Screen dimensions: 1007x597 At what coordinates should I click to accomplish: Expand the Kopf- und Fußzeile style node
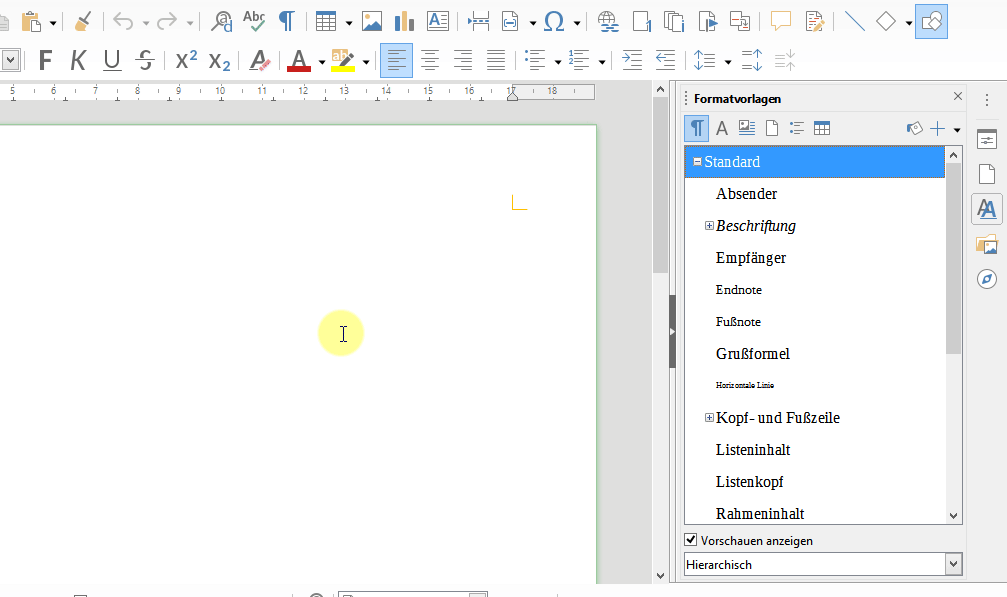pyautogui.click(x=709, y=418)
